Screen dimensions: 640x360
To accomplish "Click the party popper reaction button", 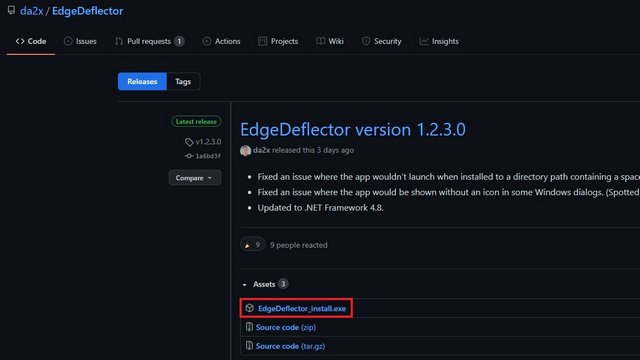I will click(253, 244).
